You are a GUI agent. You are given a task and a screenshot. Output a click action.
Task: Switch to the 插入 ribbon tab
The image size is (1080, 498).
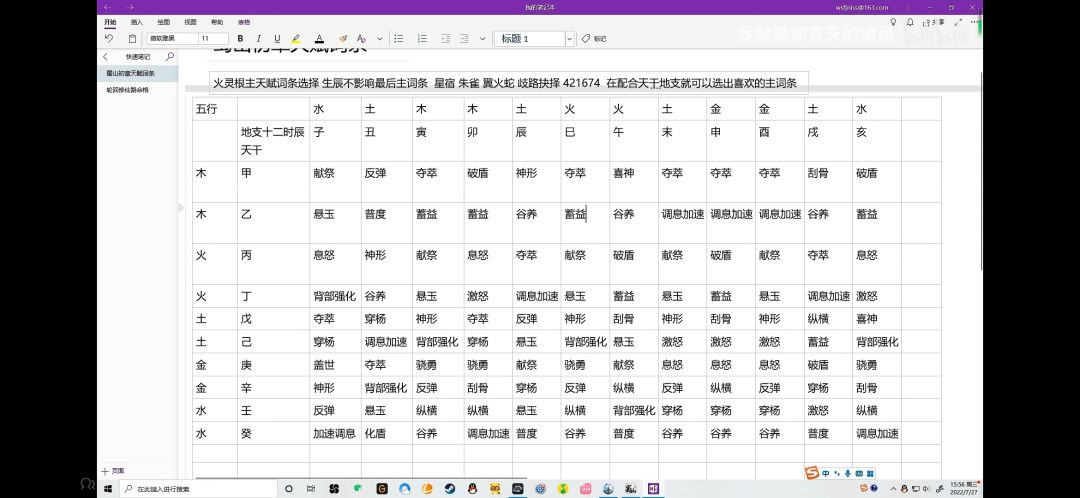click(x=136, y=21)
